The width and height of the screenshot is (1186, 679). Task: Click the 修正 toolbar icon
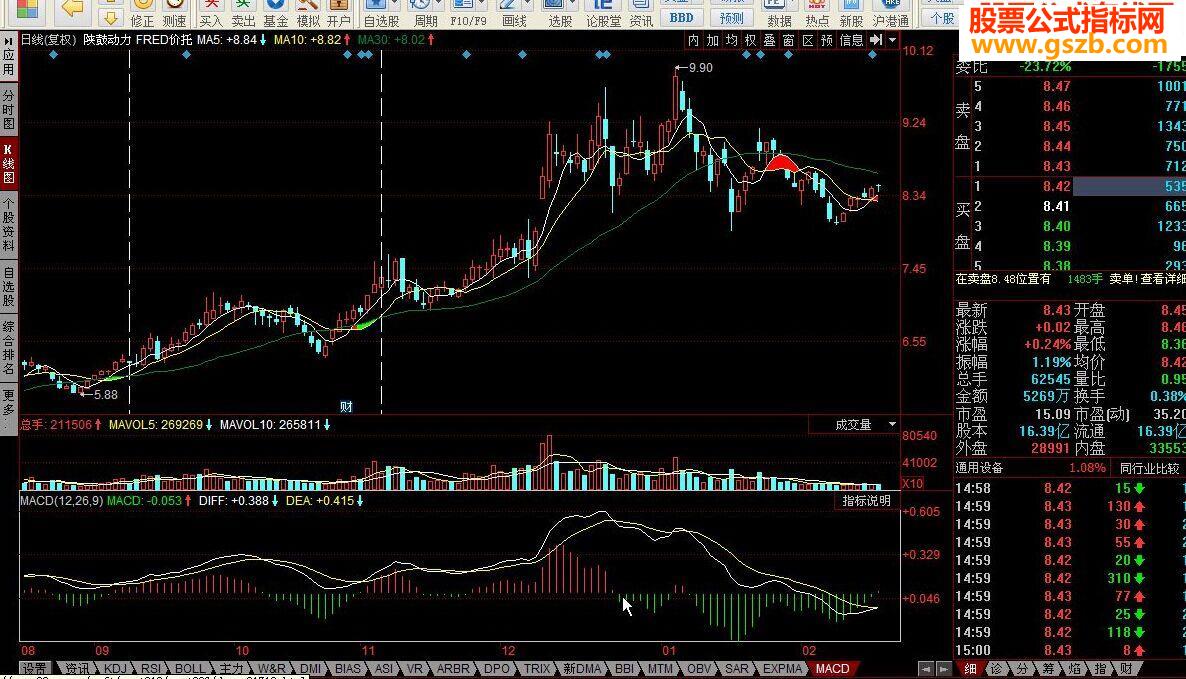142,14
